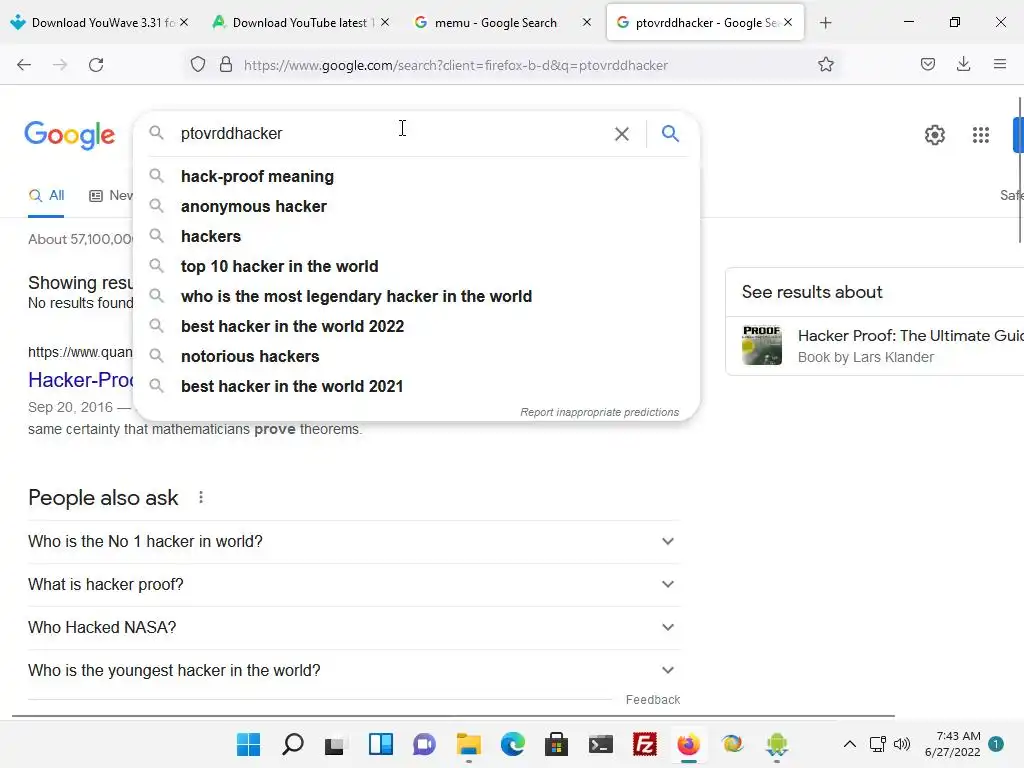
Task: Choose suggestion 'notorious hackers'
Action: coord(416,357)
